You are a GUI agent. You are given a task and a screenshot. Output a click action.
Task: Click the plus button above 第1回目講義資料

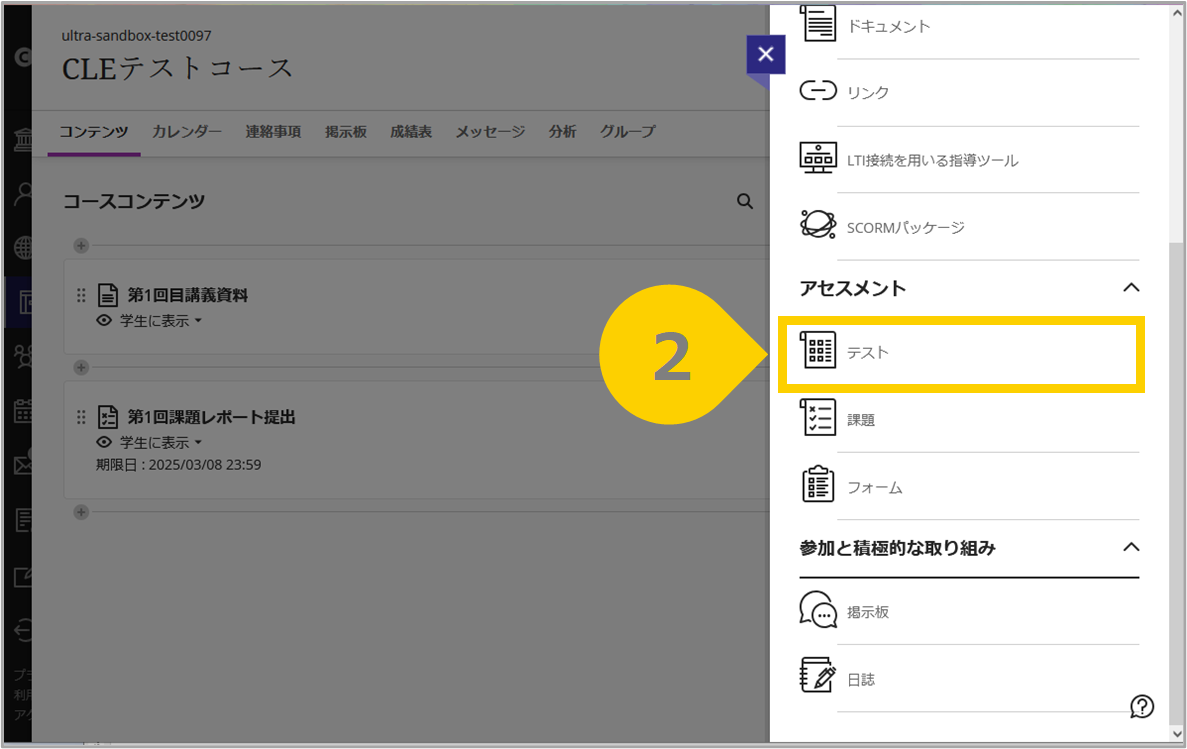click(x=81, y=245)
